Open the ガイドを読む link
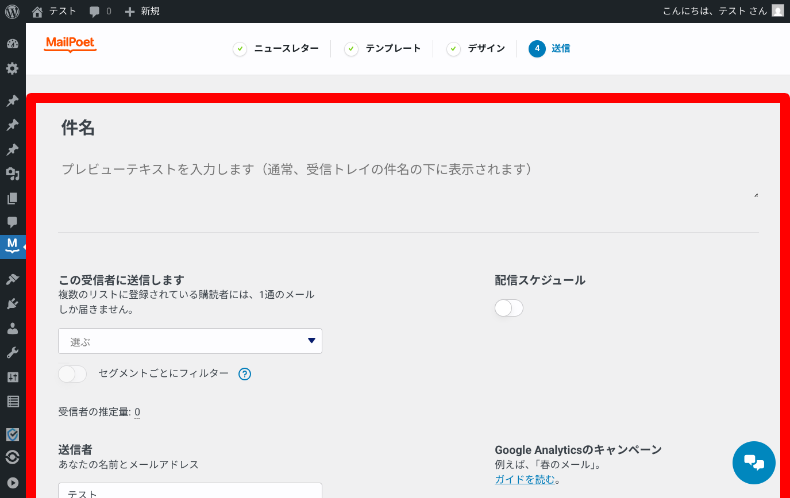 [524, 479]
